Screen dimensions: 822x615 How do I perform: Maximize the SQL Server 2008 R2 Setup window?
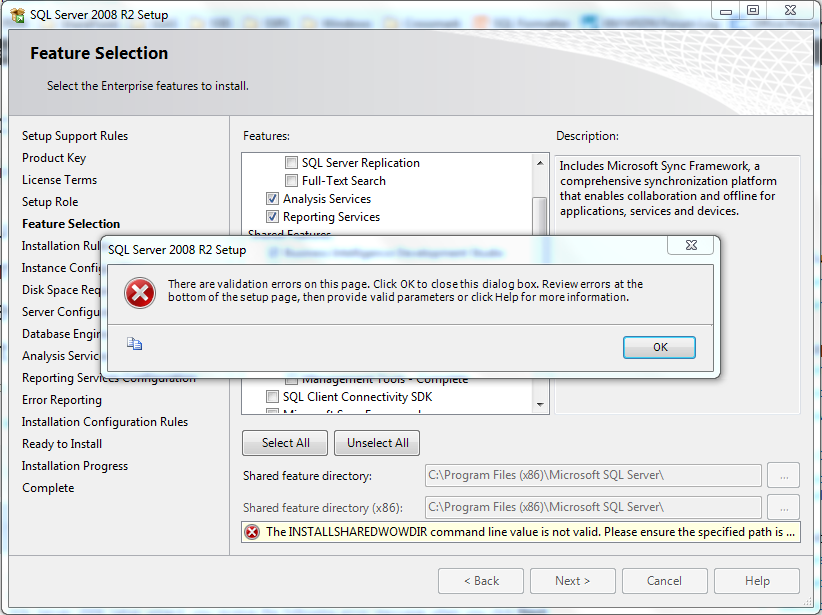[753, 10]
